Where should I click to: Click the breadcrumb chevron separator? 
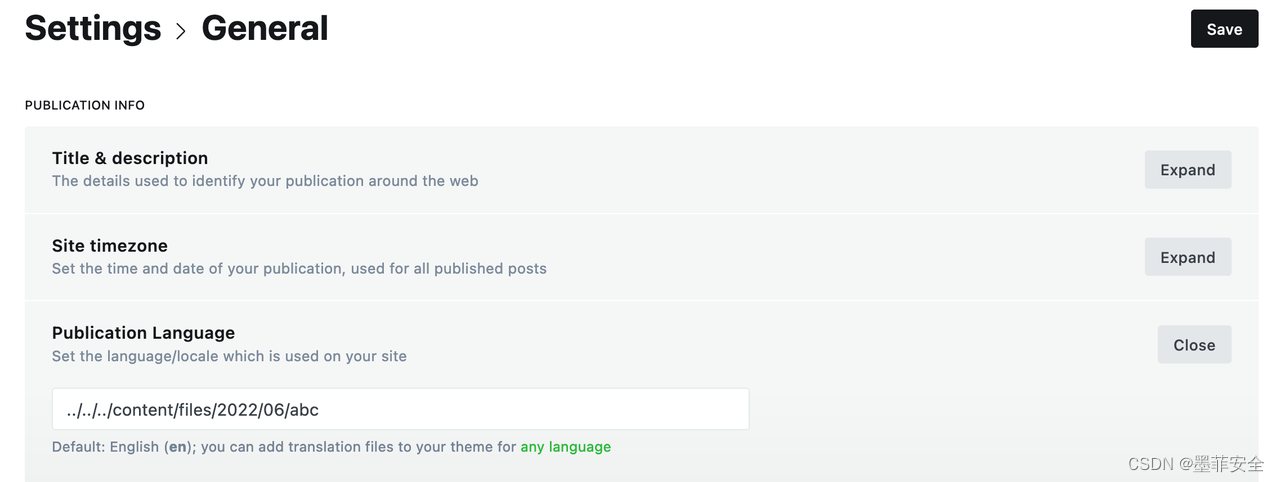(x=181, y=31)
